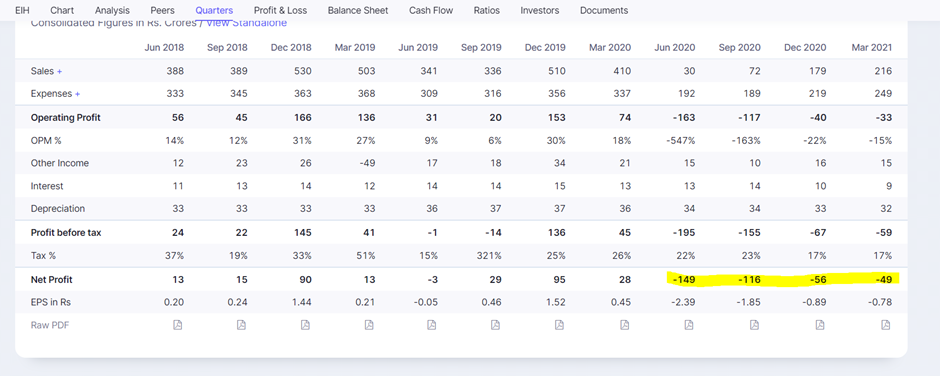Click the Tax % value 321%
The width and height of the screenshot is (940, 376).
[x=490, y=255]
